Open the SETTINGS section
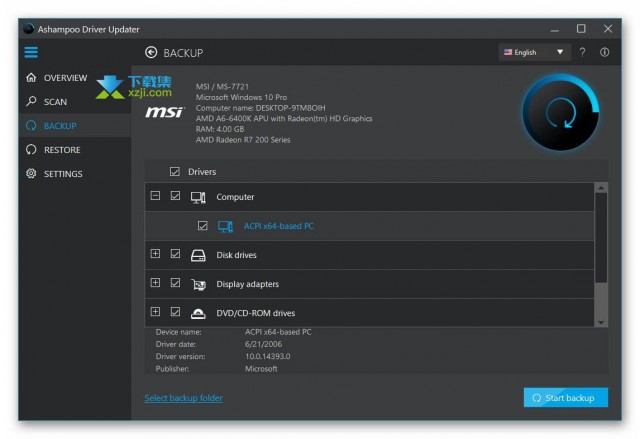640x439 pixels. (63, 174)
